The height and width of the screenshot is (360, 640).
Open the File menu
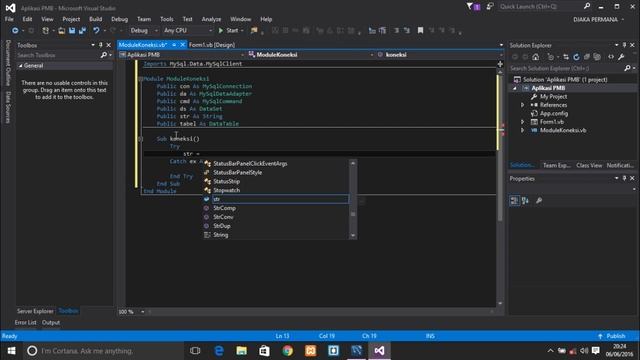tap(9, 19)
